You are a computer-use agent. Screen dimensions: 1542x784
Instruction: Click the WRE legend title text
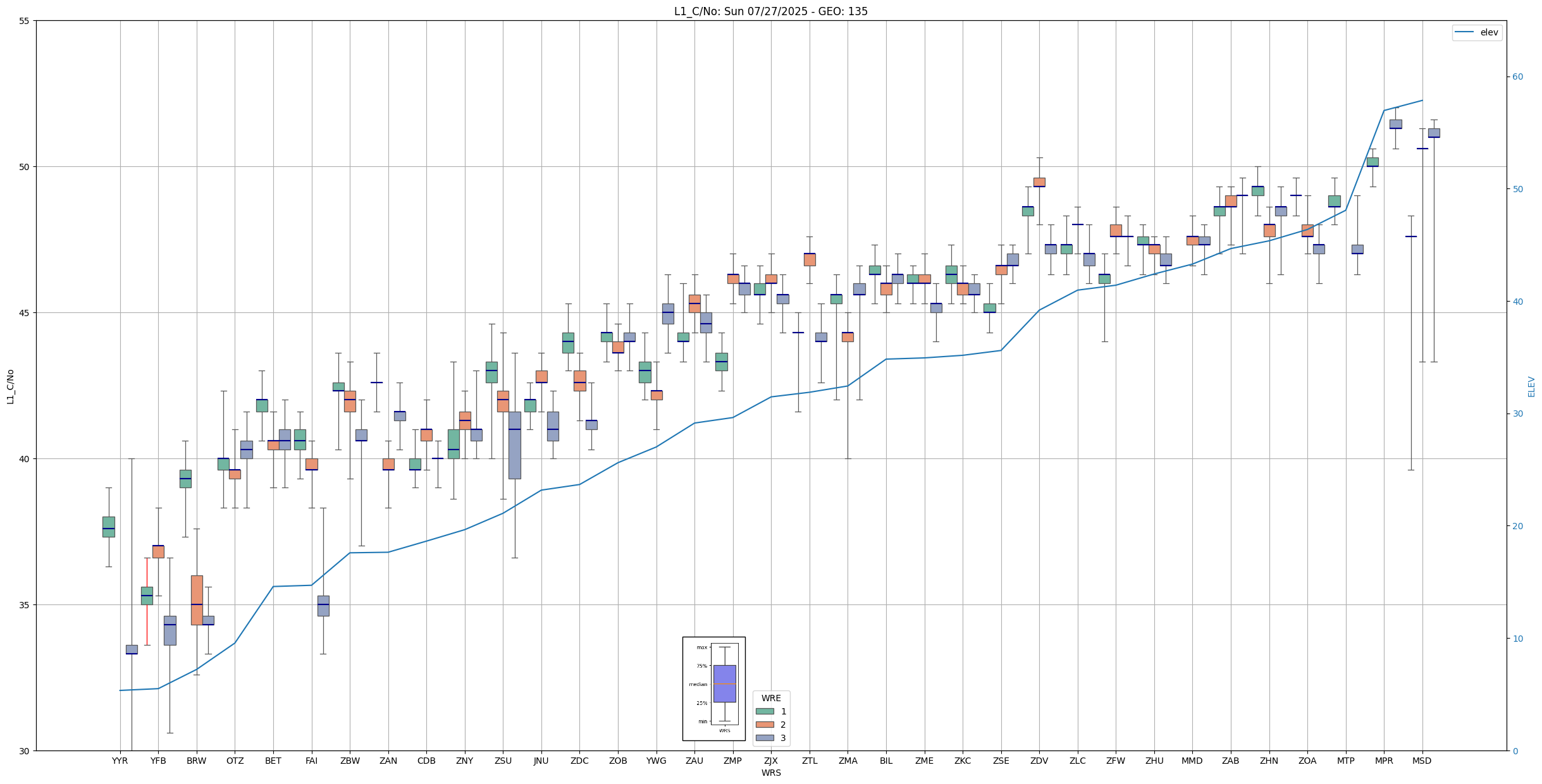771,698
